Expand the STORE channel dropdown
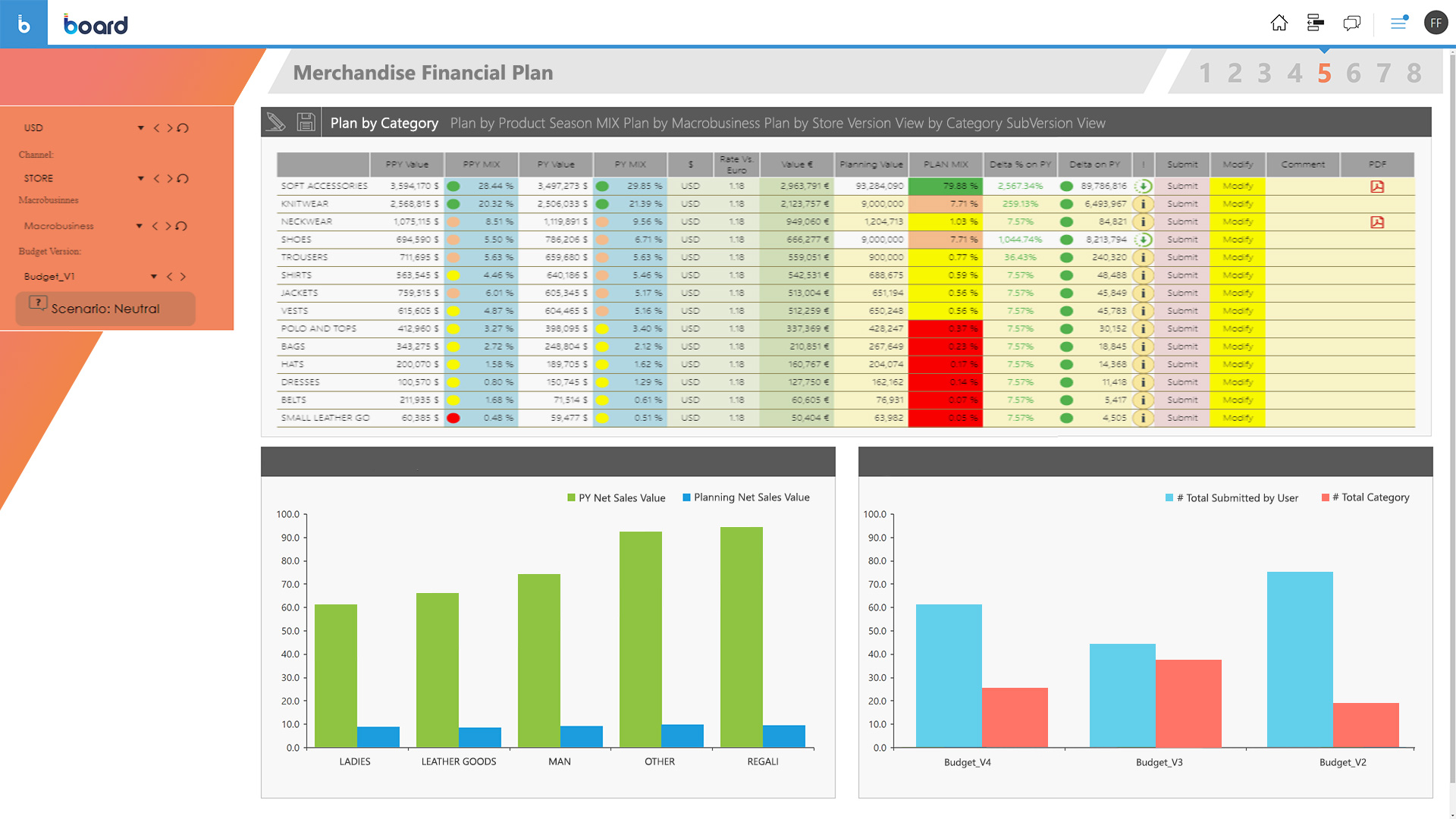Image resolution: width=1456 pixels, height=819 pixels. pyautogui.click(x=140, y=178)
